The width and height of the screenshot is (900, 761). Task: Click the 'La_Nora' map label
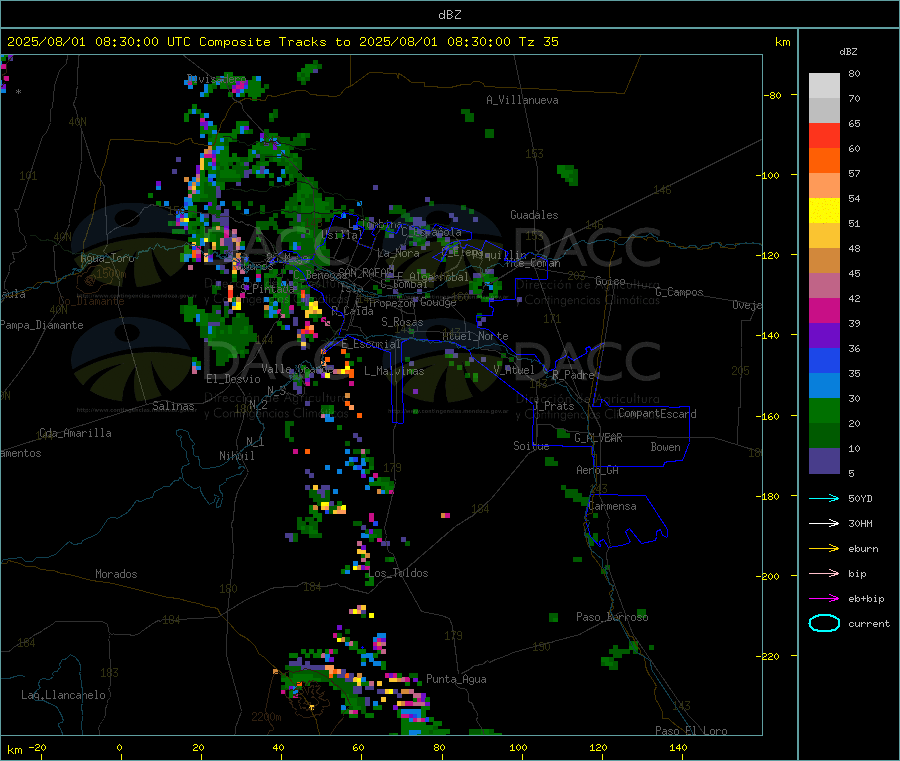[x=398, y=253]
